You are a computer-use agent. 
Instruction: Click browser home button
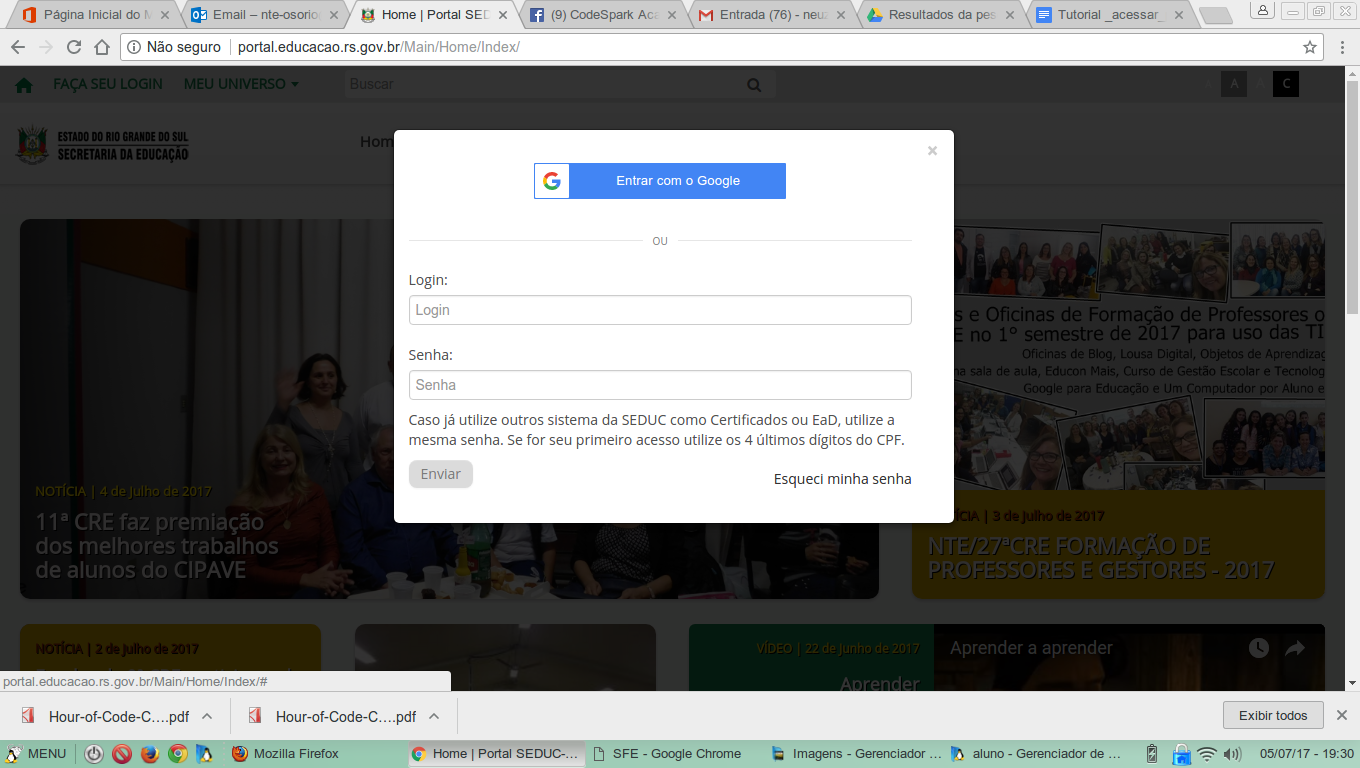coord(102,47)
